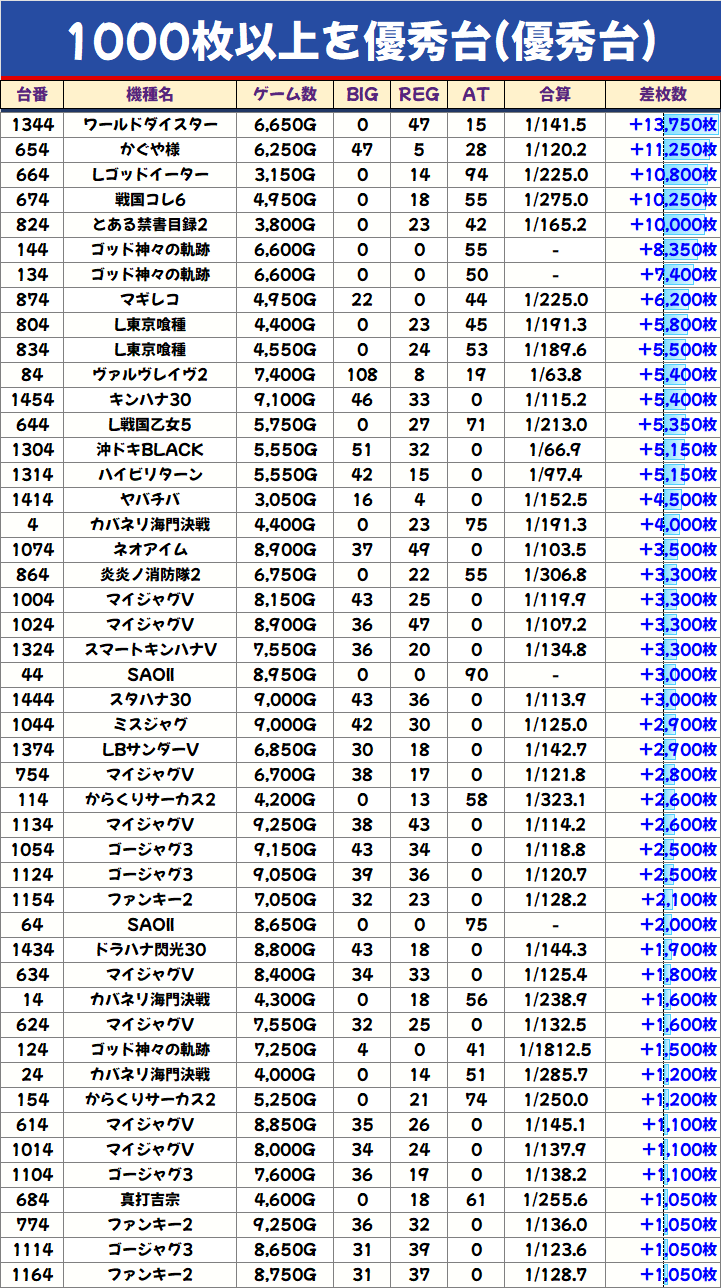Click machine number 44
The image size is (721, 1288).
click(32, 675)
